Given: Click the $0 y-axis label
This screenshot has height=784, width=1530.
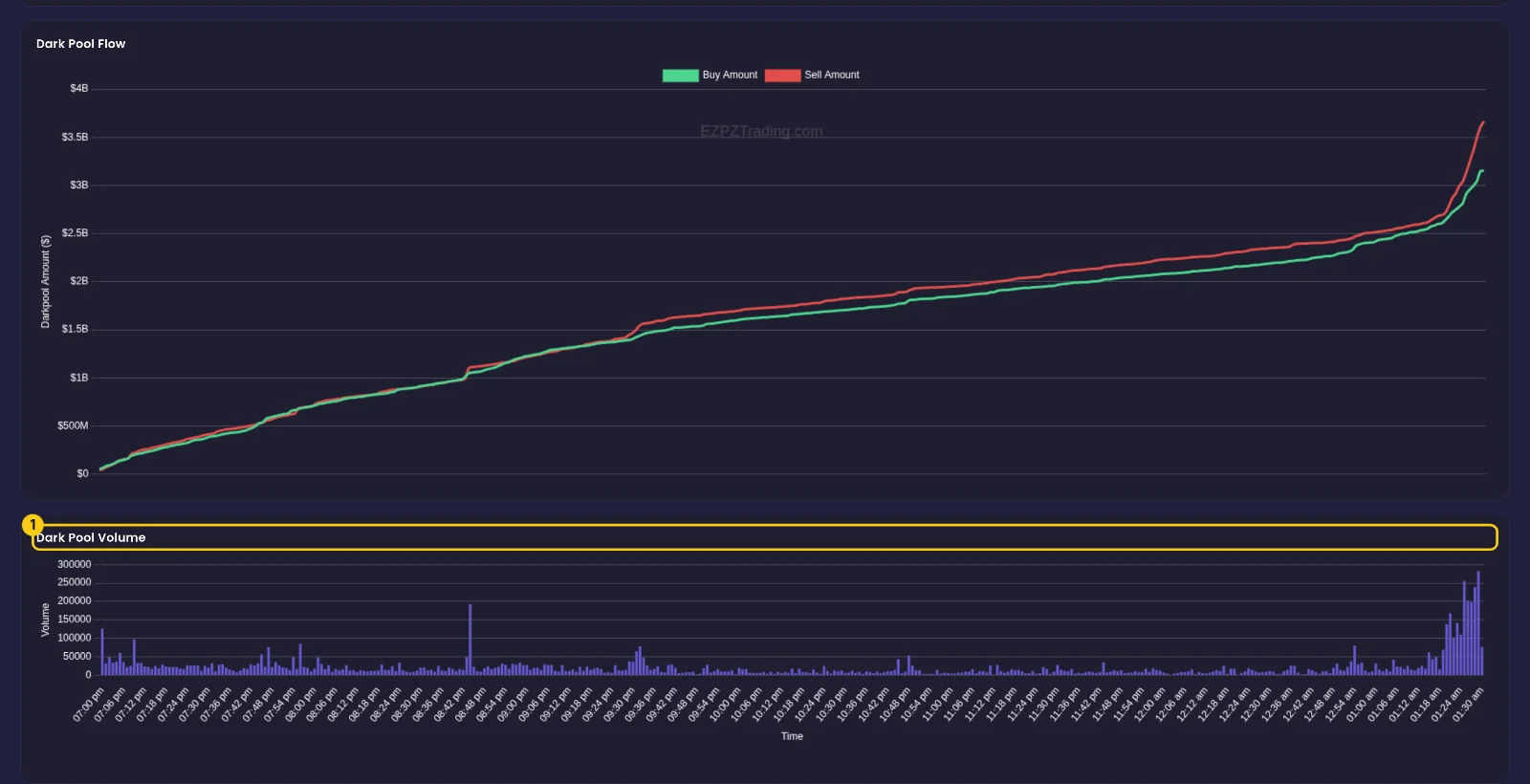Looking at the screenshot, I should click(83, 473).
